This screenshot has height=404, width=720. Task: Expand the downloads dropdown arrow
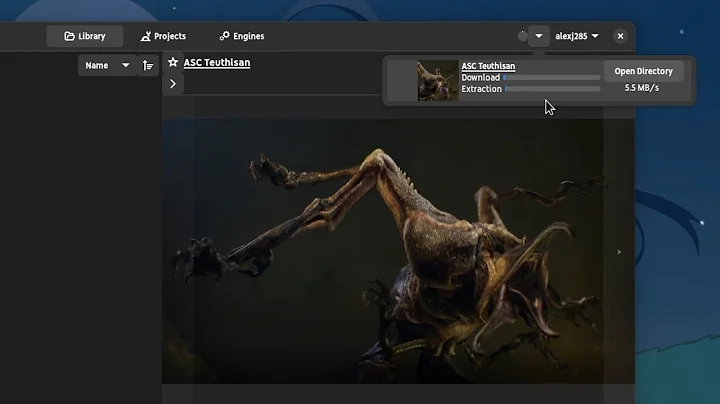pyautogui.click(x=539, y=36)
